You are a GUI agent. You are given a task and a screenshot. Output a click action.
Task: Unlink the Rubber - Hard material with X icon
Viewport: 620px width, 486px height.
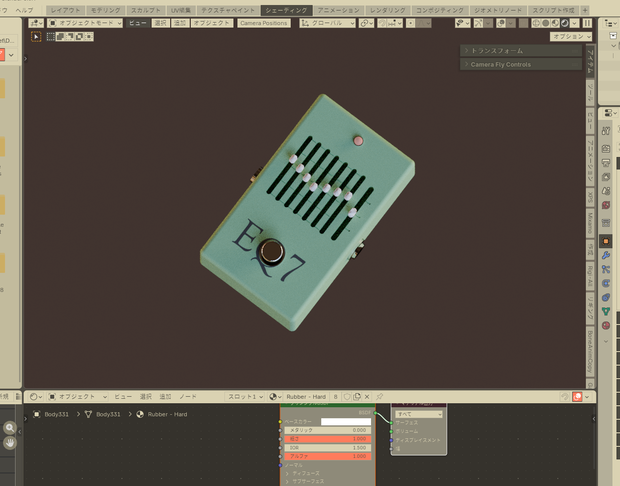click(x=367, y=397)
